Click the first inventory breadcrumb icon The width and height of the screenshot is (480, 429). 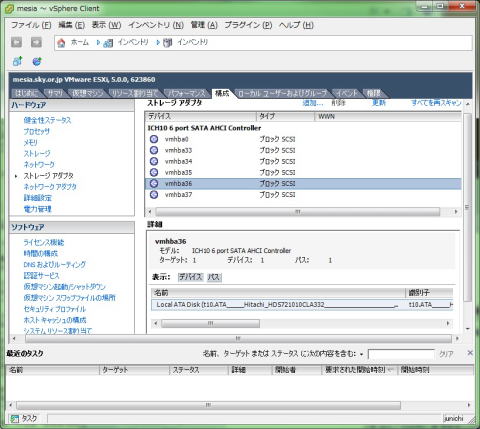pyautogui.click(x=108, y=43)
